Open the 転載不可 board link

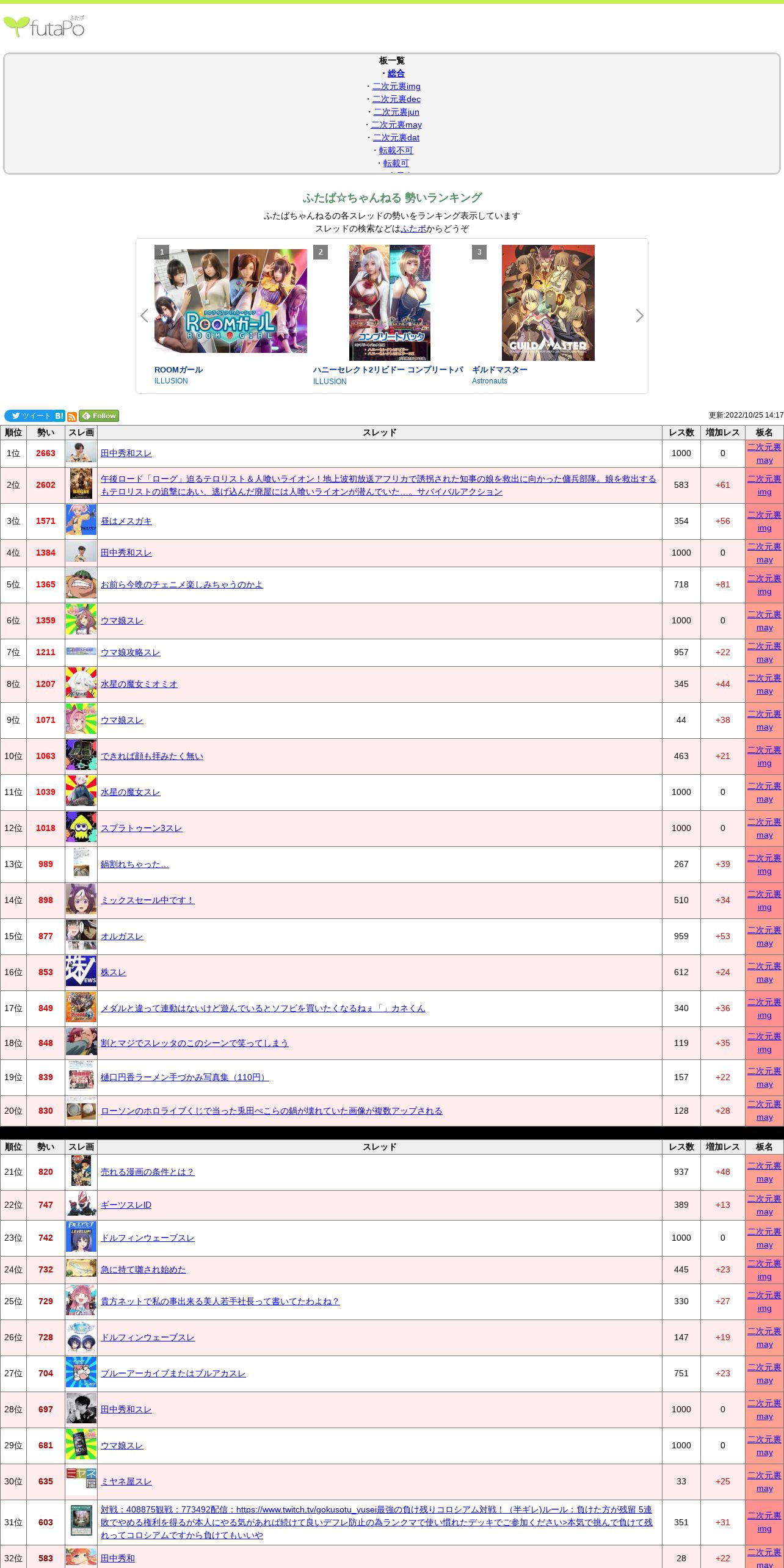396,150
